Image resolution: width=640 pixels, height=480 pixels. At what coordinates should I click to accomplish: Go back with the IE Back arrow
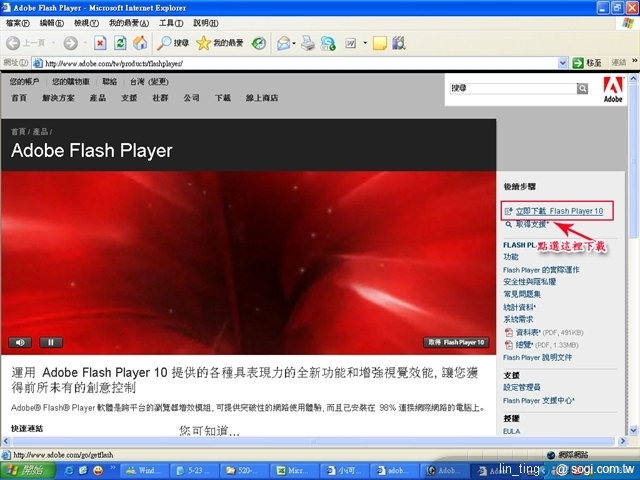click(13, 43)
